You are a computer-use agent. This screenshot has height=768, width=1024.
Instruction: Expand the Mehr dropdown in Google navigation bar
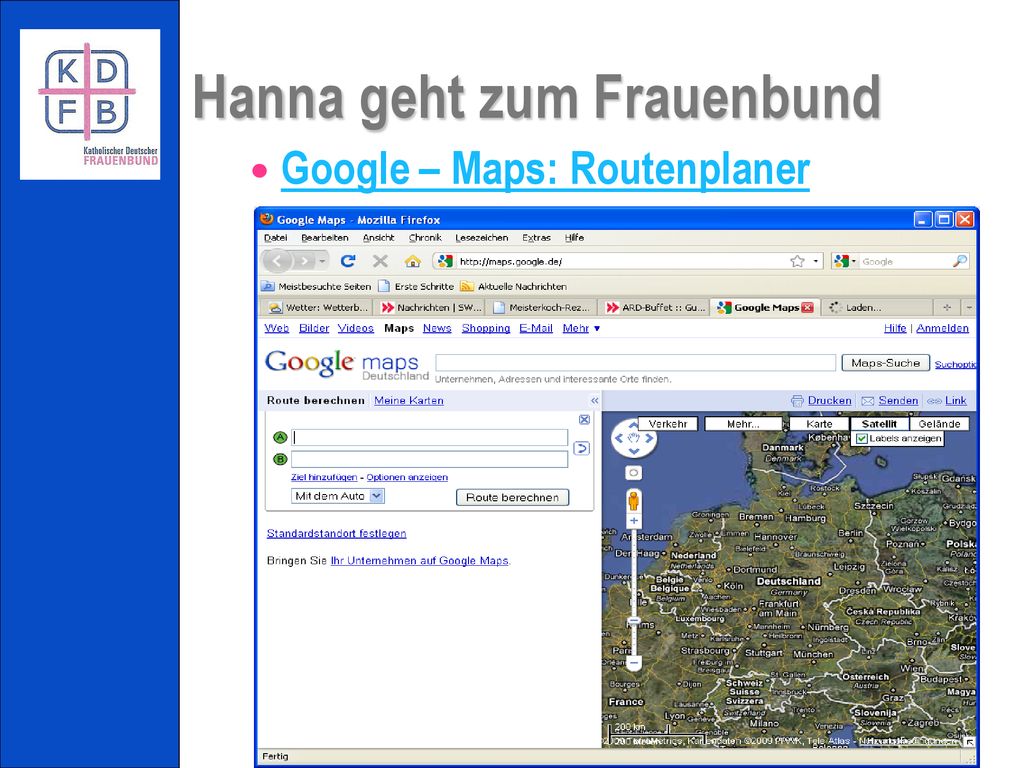tap(581, 328)
